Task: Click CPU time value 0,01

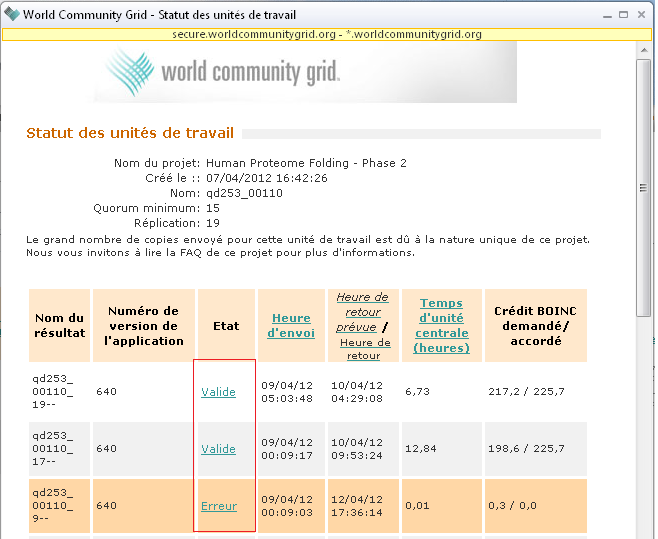Action: [x=417, y=506]
